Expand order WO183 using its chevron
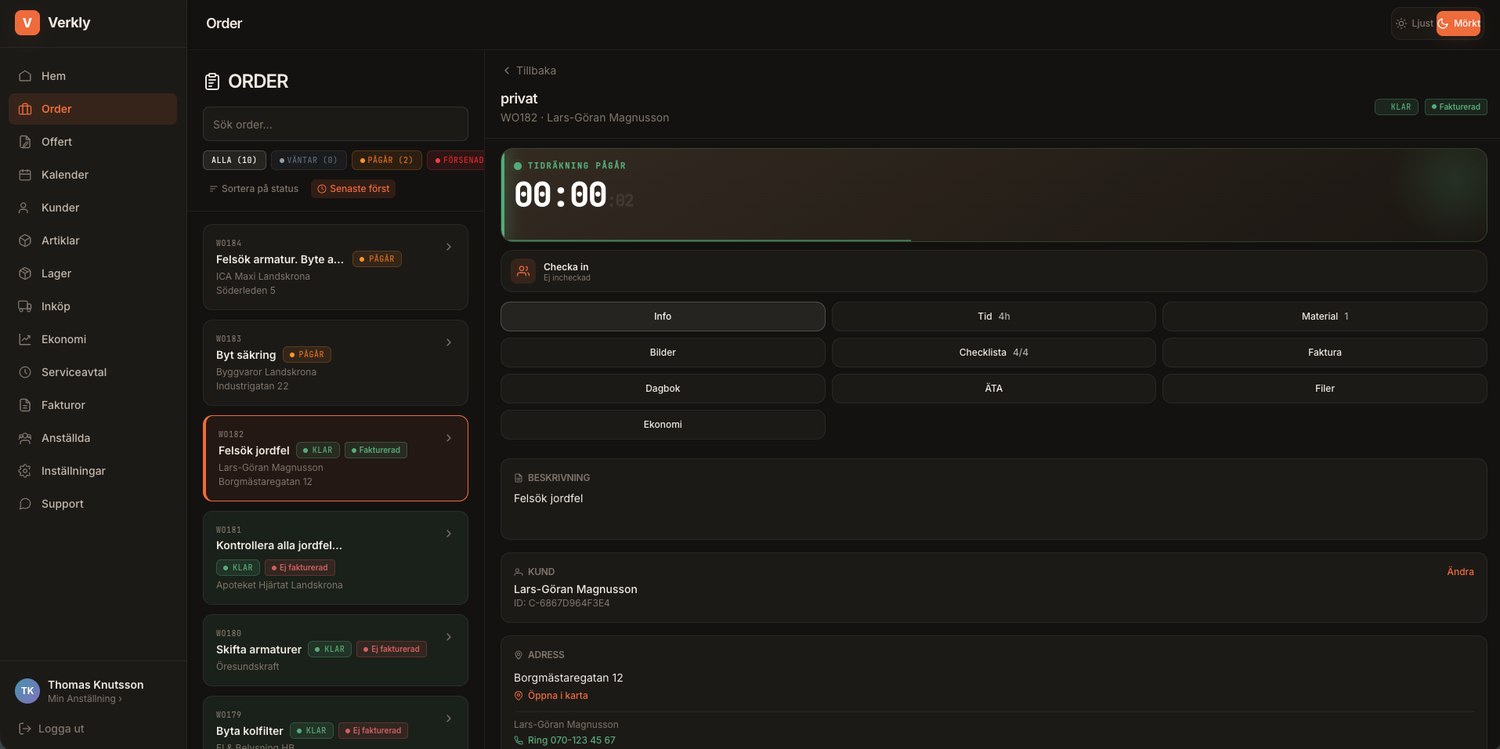 (449, 343)
